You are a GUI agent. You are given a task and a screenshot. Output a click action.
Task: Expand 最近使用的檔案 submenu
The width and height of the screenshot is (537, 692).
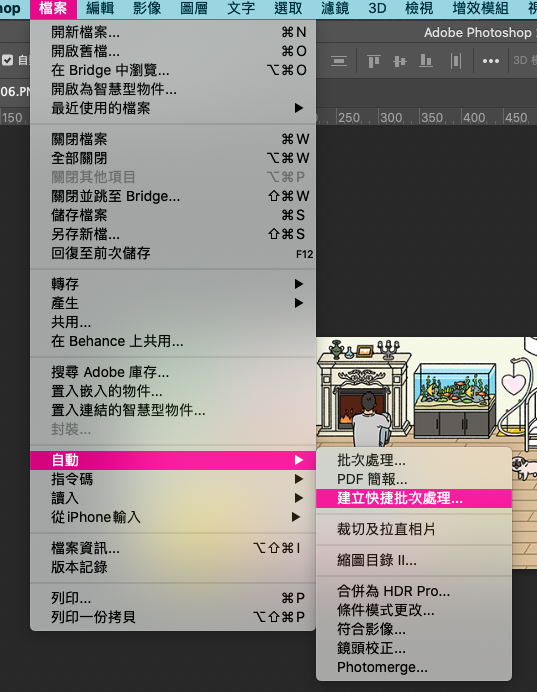point(173,108)
